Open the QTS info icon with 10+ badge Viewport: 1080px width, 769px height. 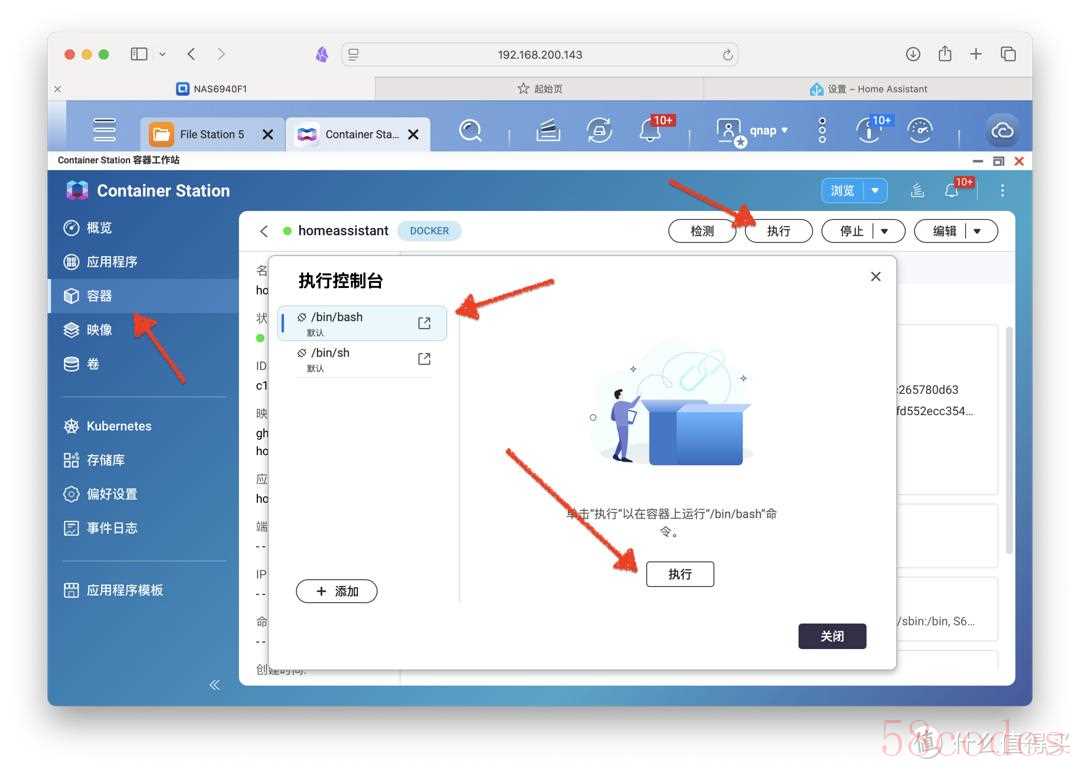tap(871, 130)
